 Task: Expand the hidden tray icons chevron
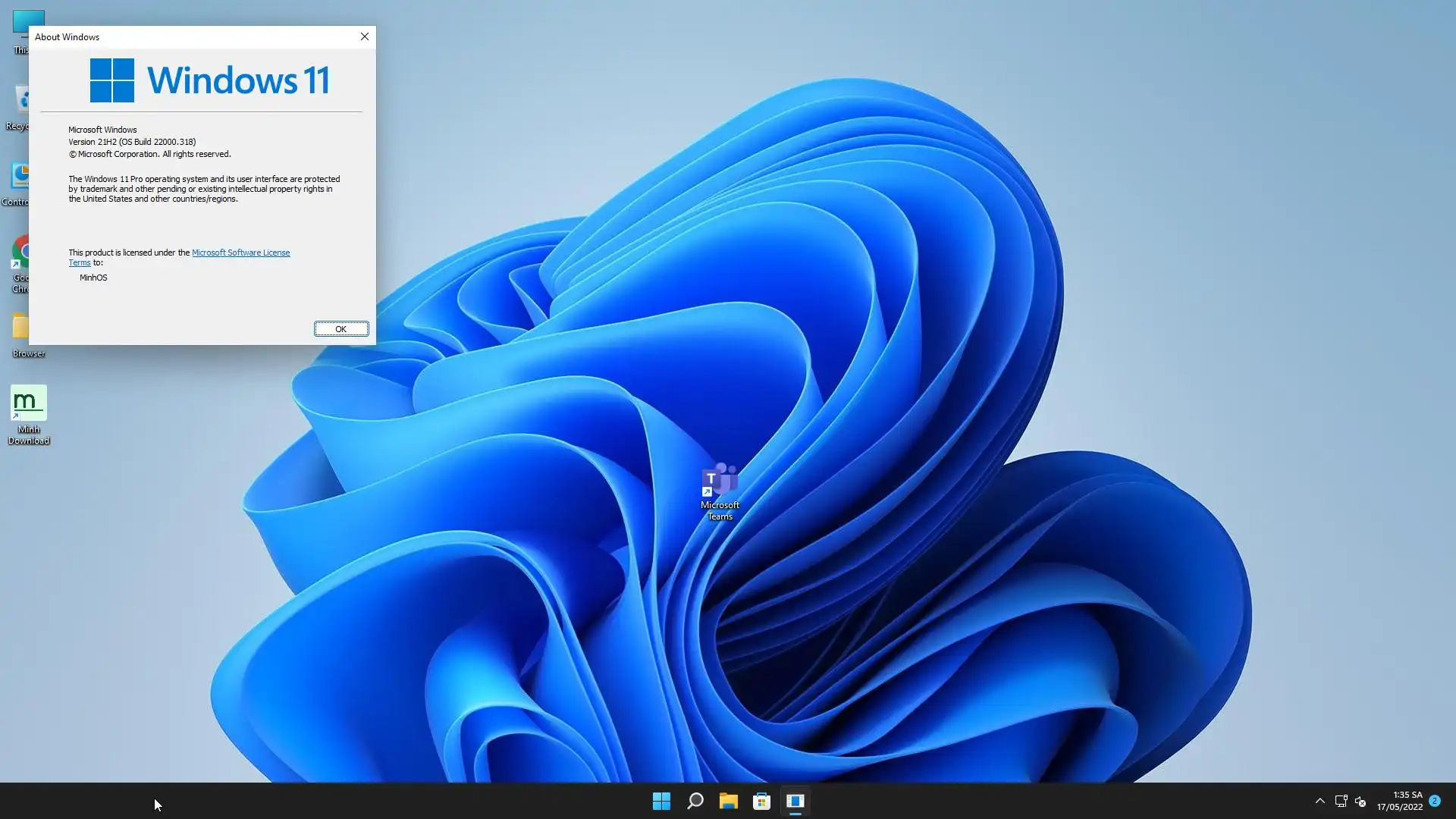point(1319,801)
